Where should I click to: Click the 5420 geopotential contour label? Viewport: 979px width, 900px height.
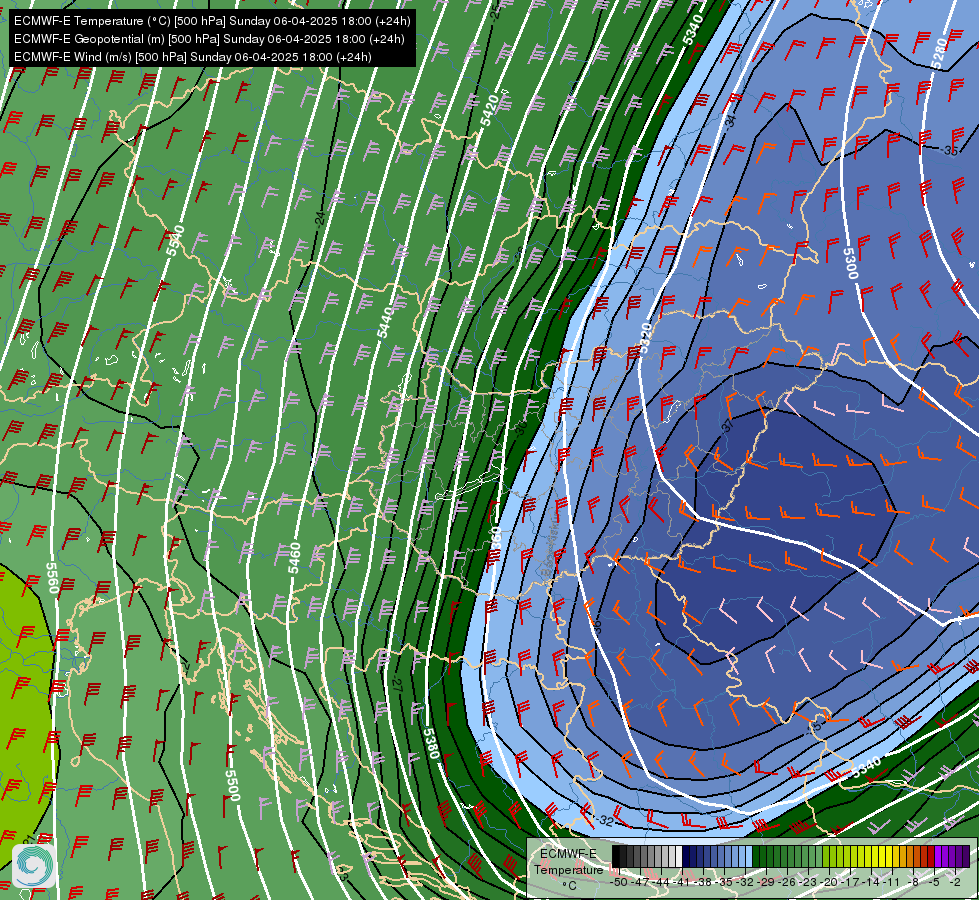tap(490, 110)
